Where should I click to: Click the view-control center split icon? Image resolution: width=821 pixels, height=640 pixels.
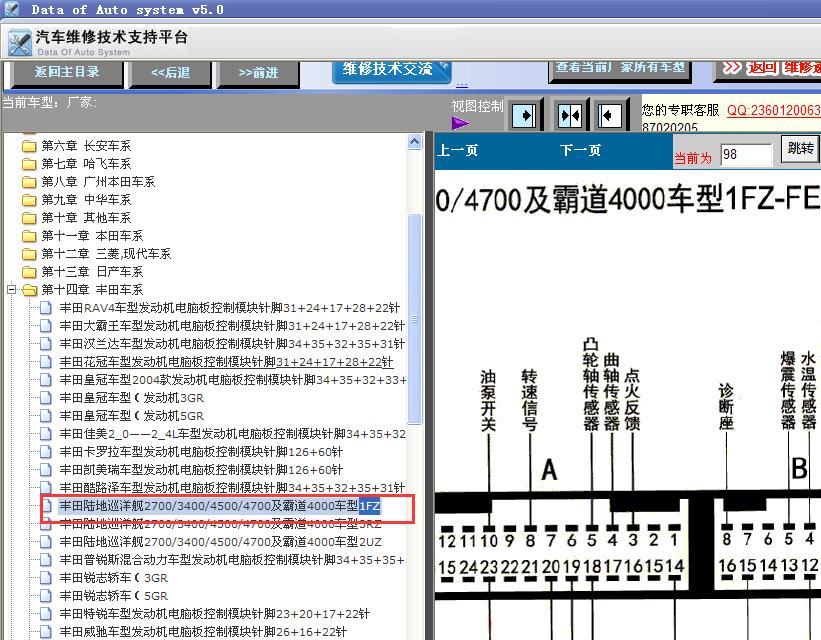click(570, 115)
